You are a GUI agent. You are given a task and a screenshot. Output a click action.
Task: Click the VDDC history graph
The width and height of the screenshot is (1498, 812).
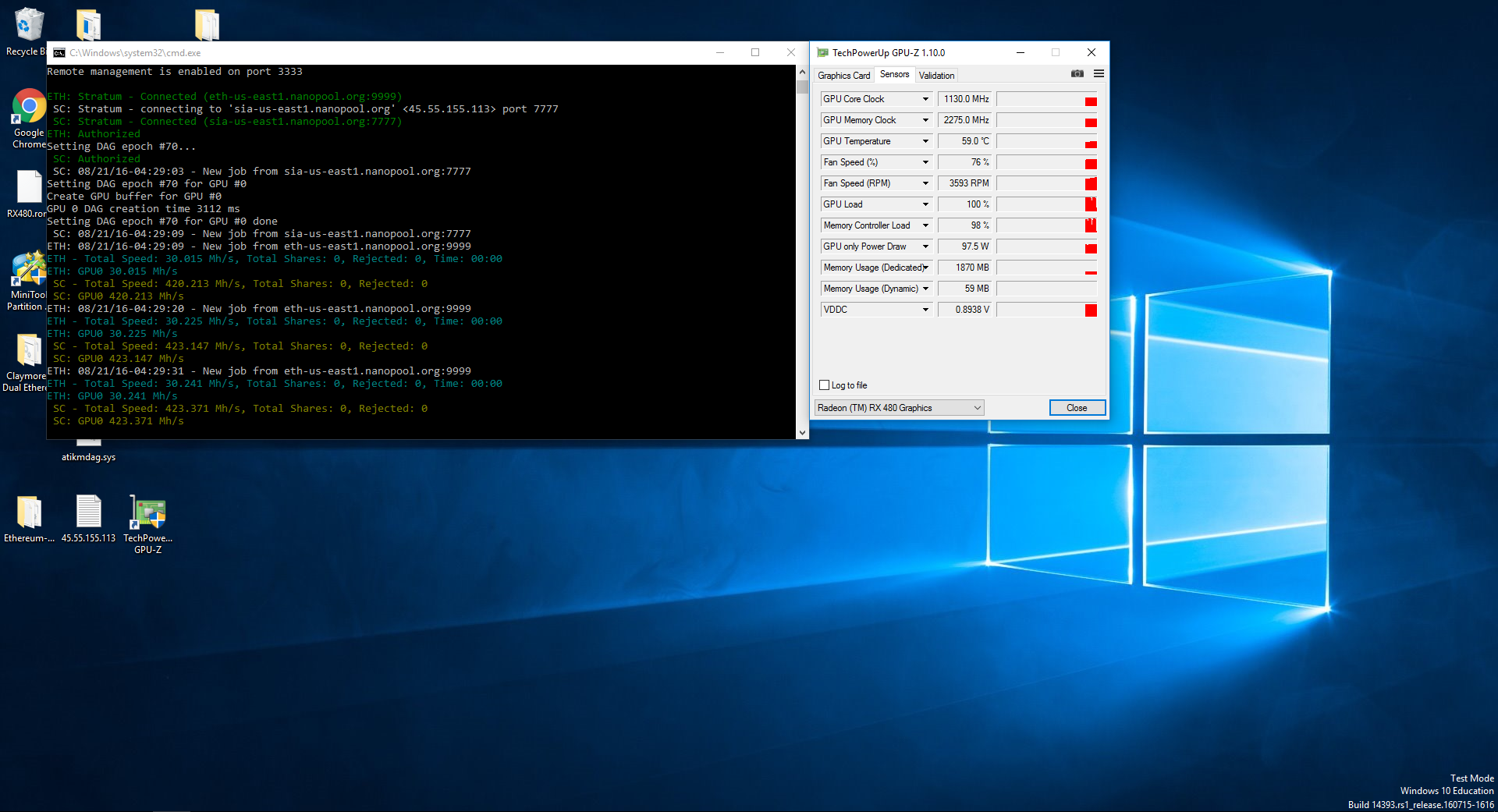coord(1047,310)
